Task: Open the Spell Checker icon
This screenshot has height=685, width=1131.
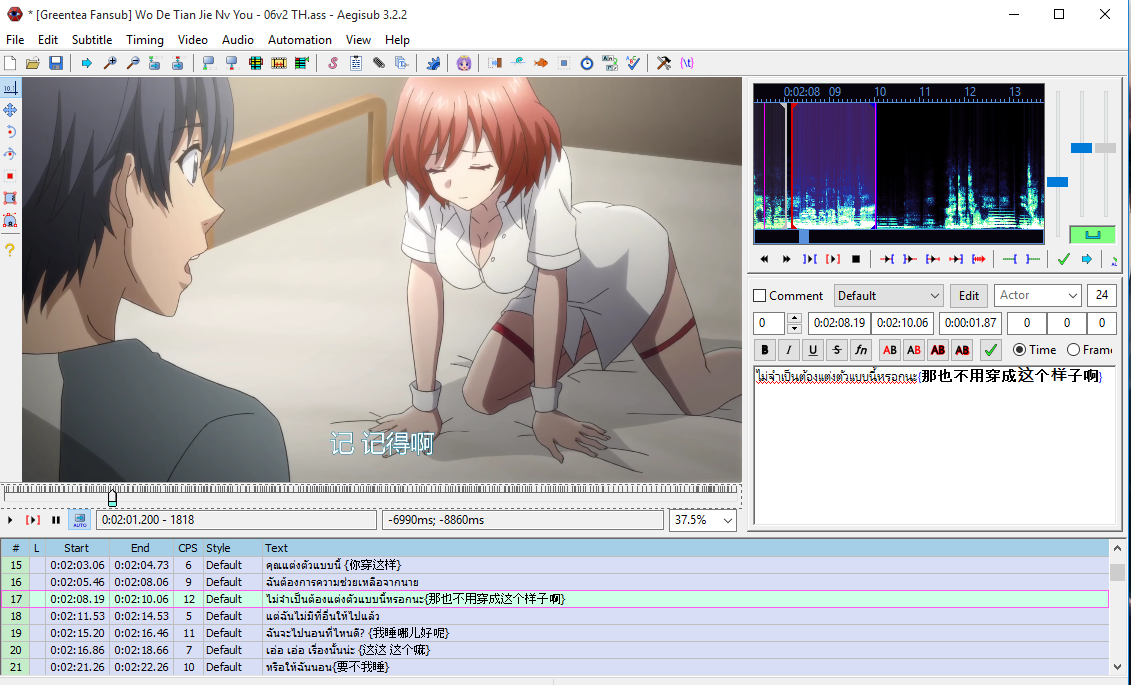Action: [633, 63]
